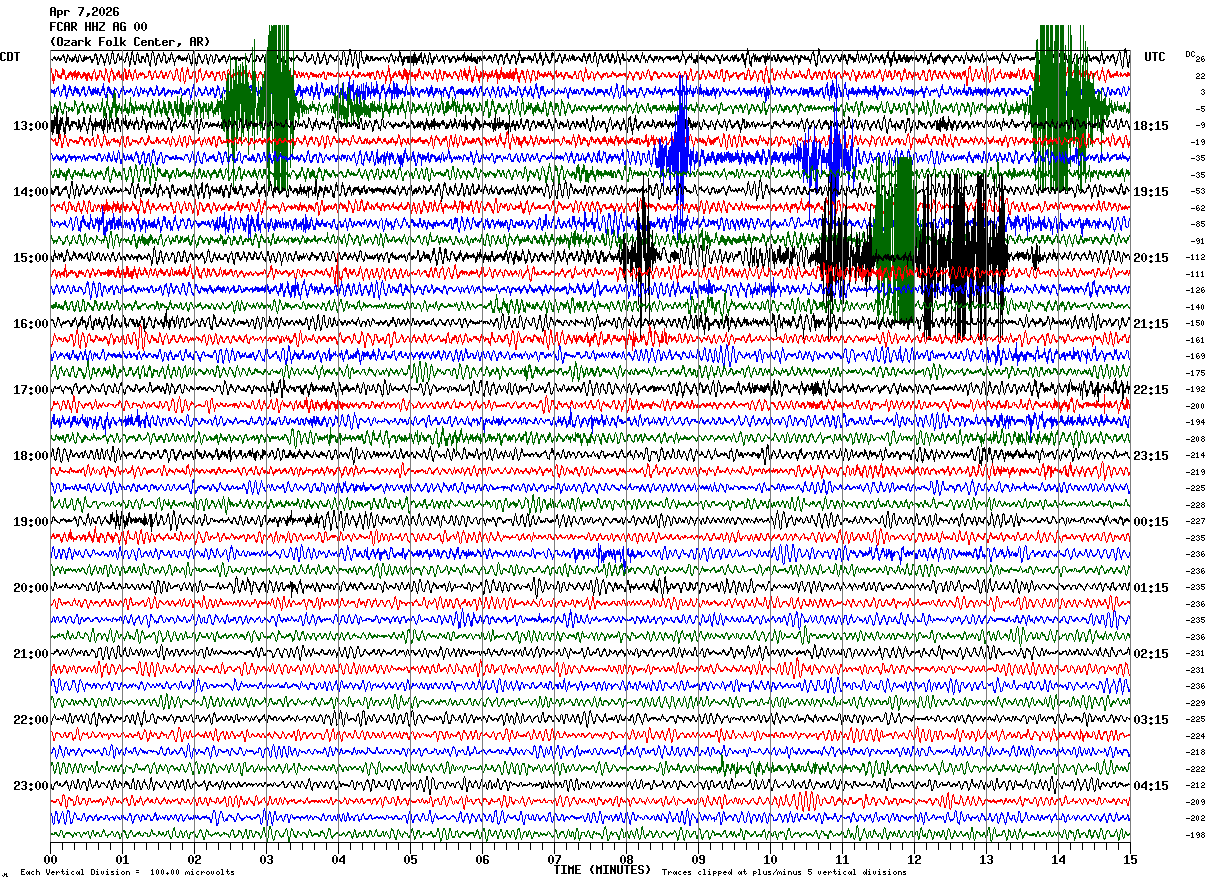Click the '16:00' CDT time label
The image size is (1210, 886).
click(x=30, y=324)
